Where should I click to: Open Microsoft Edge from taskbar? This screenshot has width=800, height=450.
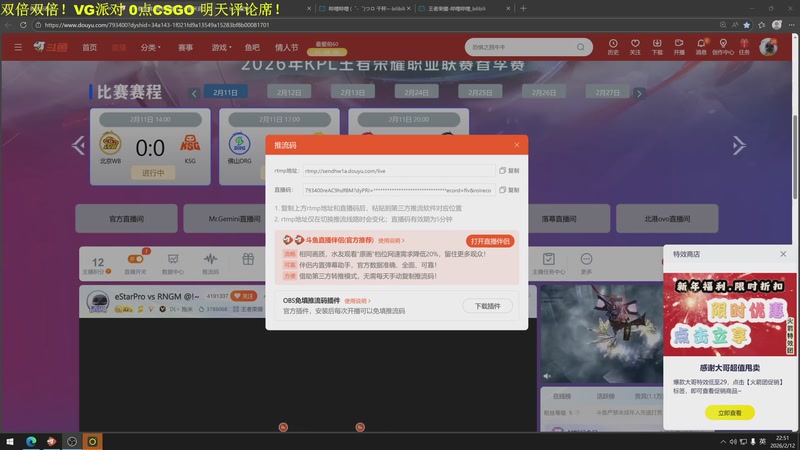click(31, 441)
